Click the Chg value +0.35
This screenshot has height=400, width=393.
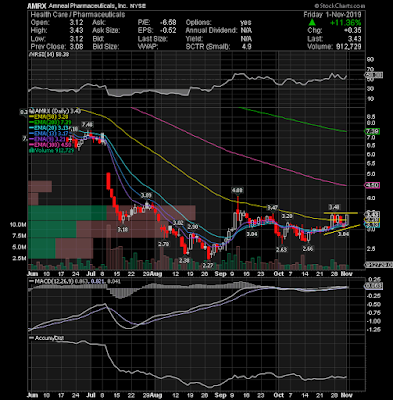(x=353, y=30)
